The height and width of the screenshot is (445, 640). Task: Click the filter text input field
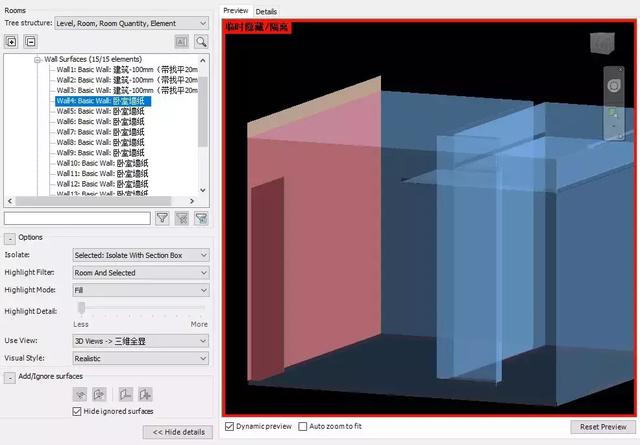[x=77, y=218]
